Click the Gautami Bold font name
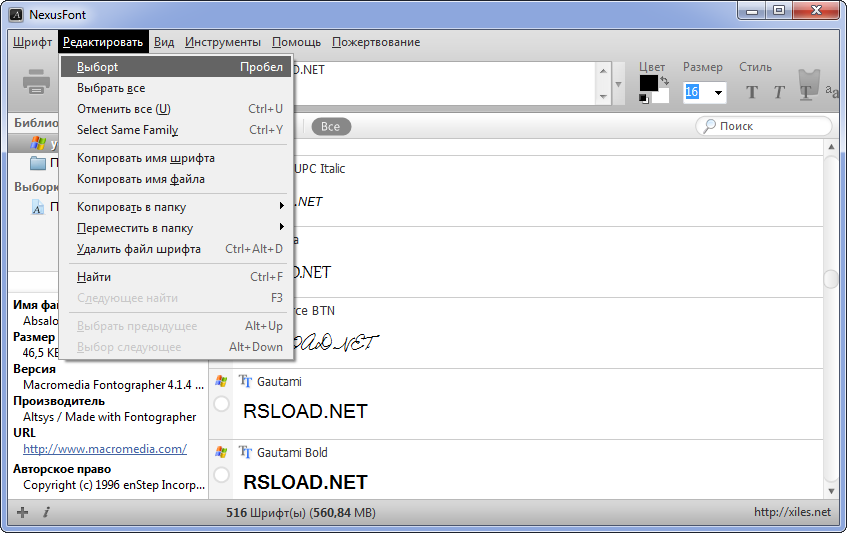 tap(292, 453)
